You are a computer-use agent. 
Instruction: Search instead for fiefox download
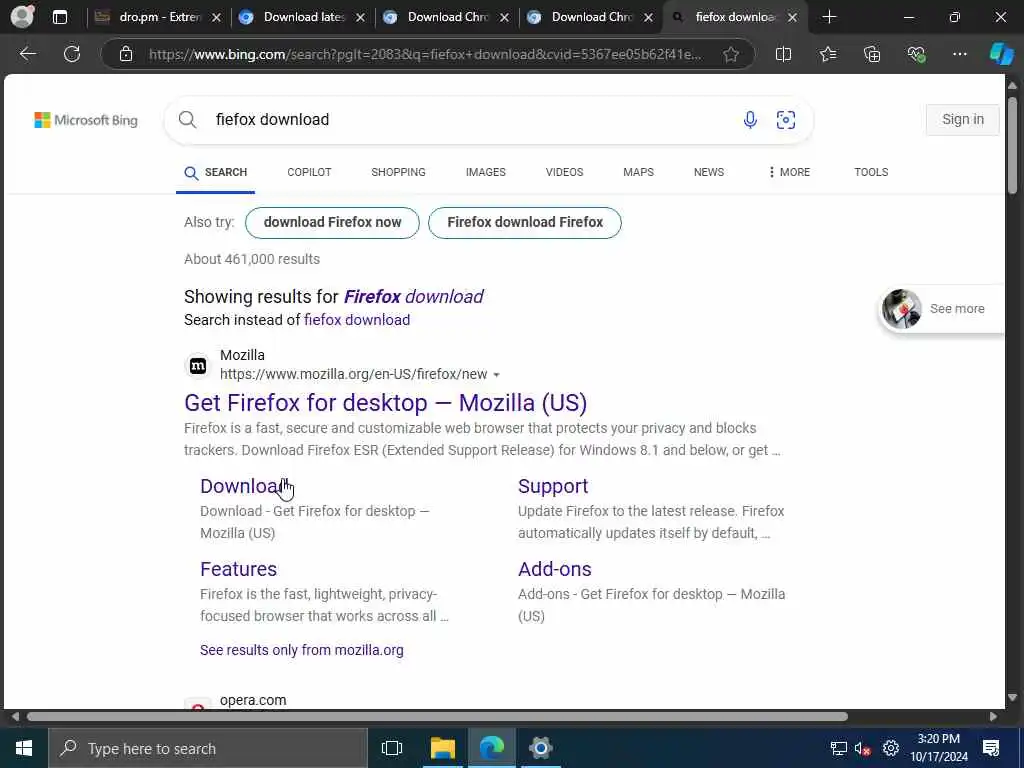click(357, 320)
